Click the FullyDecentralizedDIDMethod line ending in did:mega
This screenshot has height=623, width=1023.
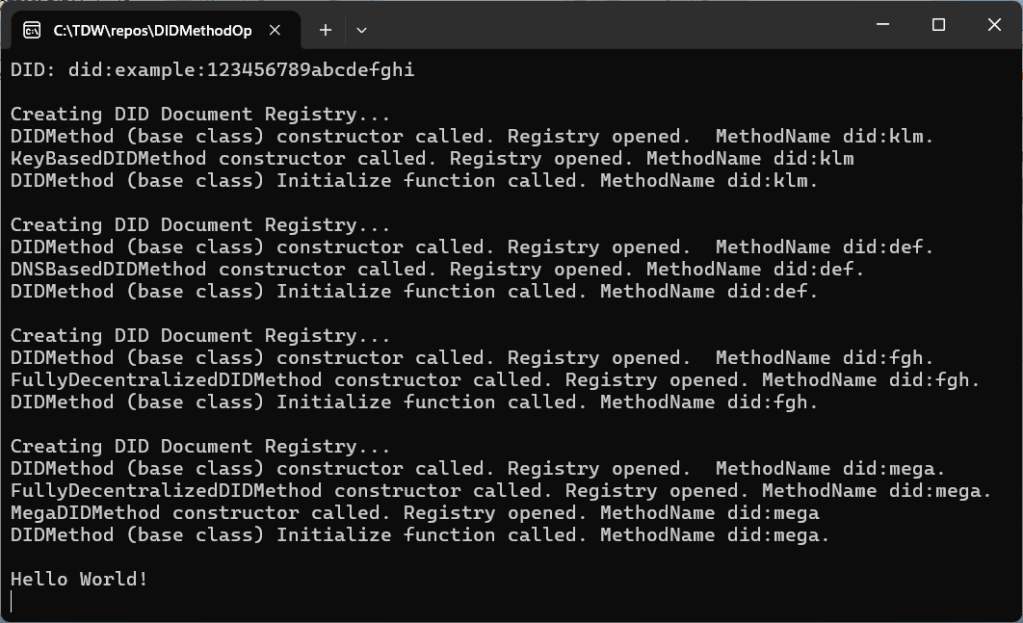501,491
